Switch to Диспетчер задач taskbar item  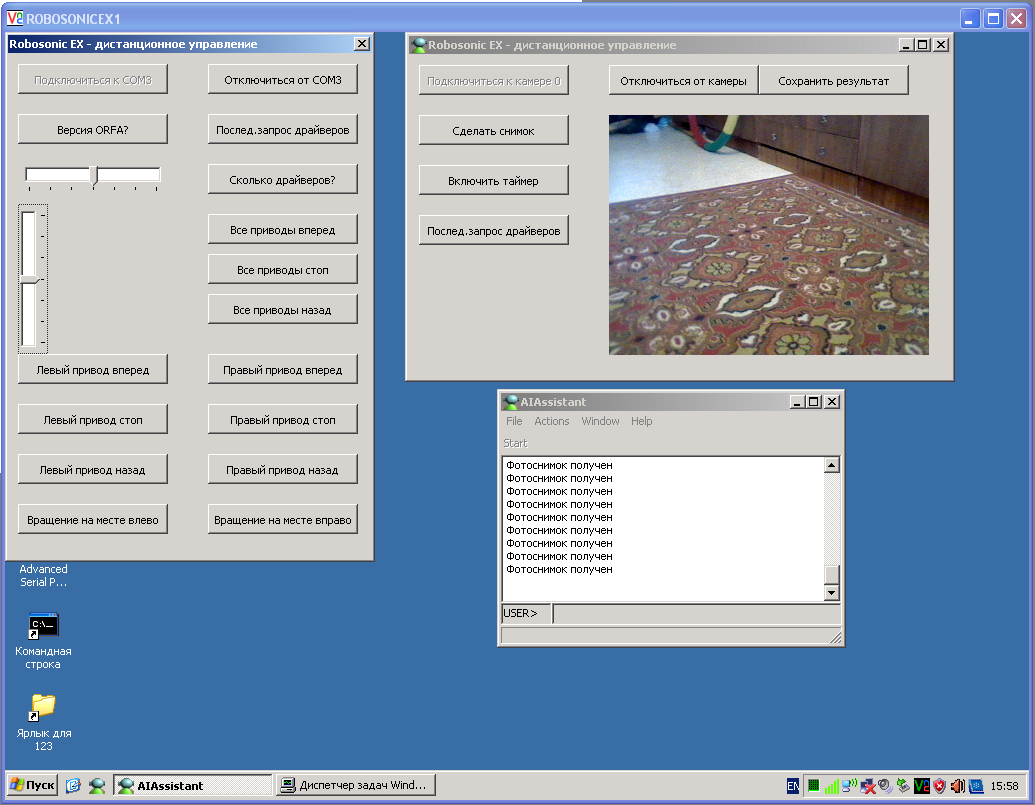point(356,786)
